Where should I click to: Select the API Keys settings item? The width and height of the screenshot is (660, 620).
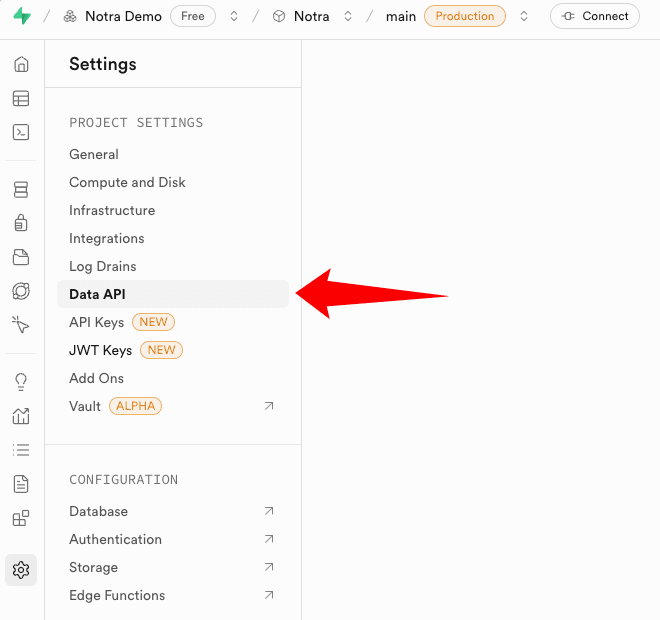[x=96, y=322]
